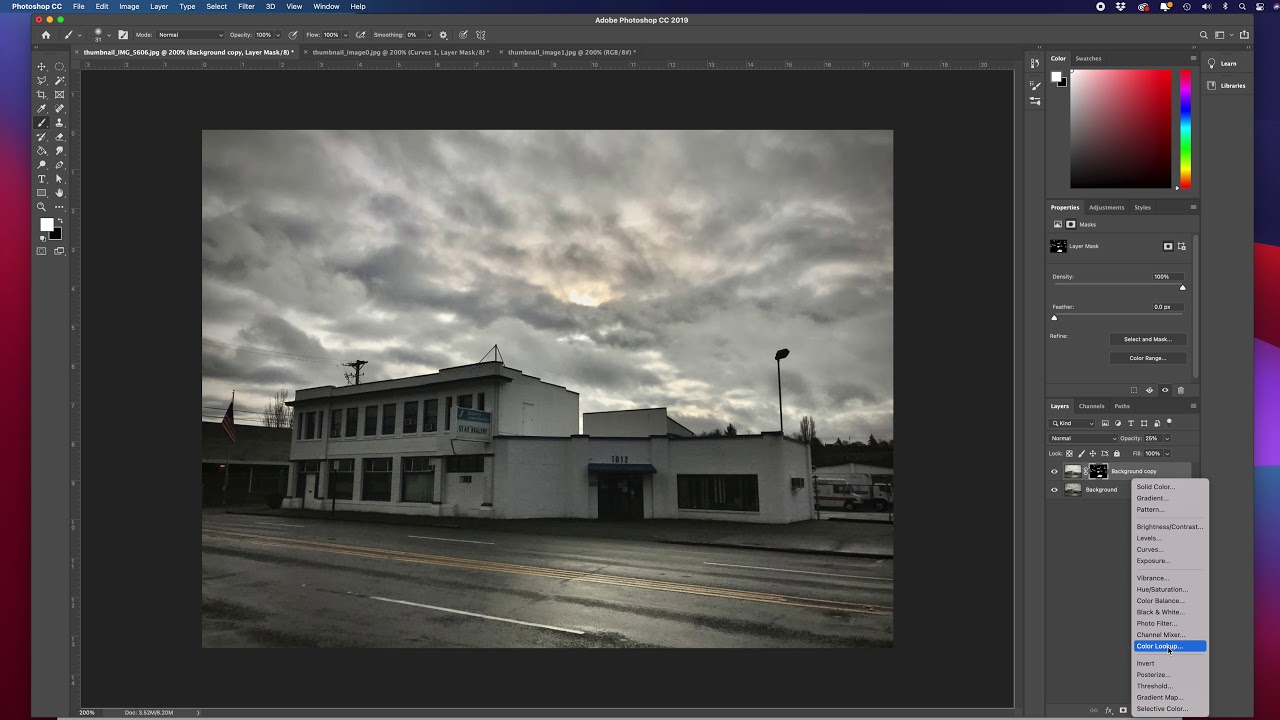This screenshot has height=720, width=1280.
Task: Delete the mask with trash icon
Action: tap(1180, 390)
